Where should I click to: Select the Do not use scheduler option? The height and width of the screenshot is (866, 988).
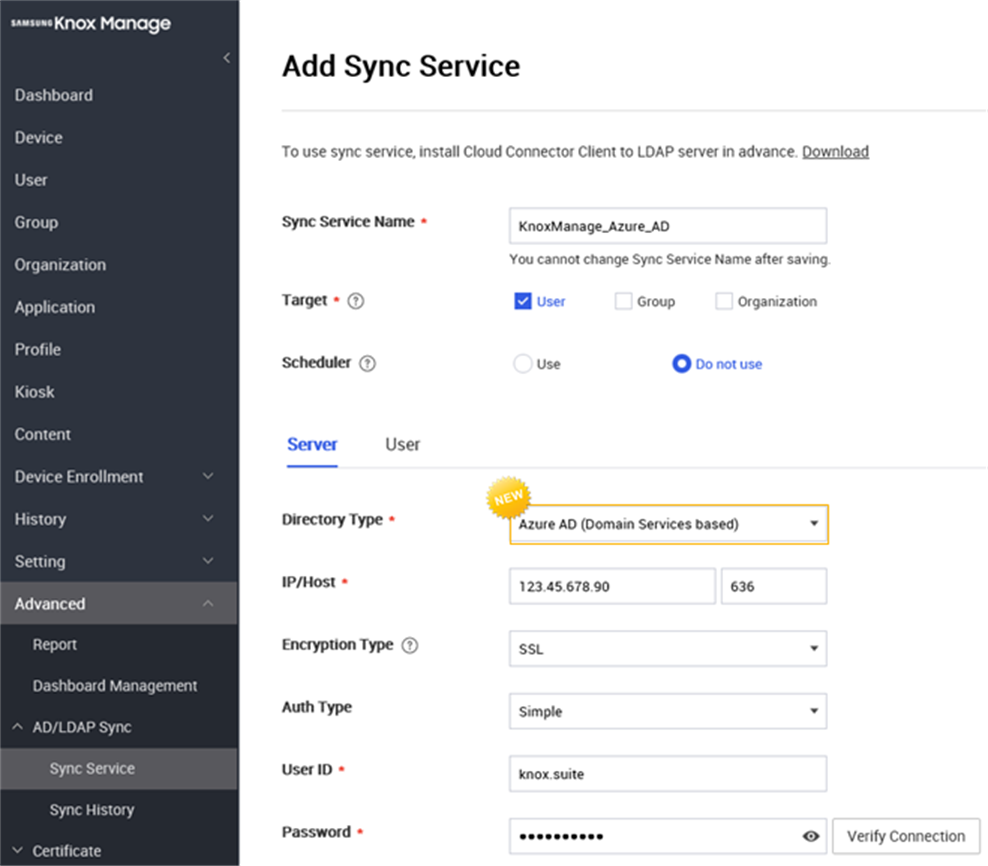point(682,364)
